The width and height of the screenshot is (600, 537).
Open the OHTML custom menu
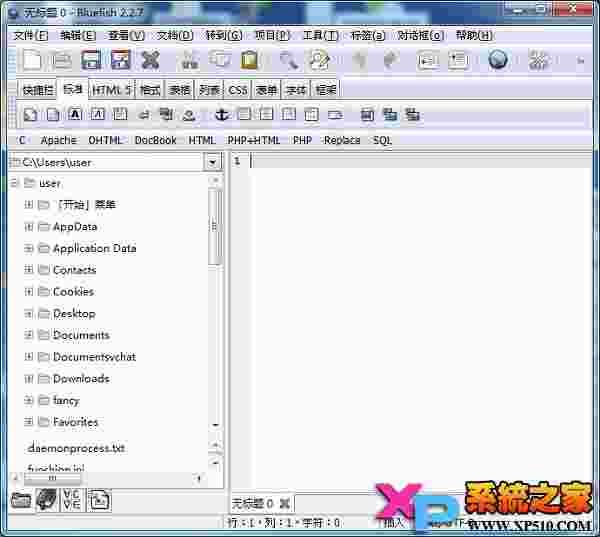tap(105, 140)
